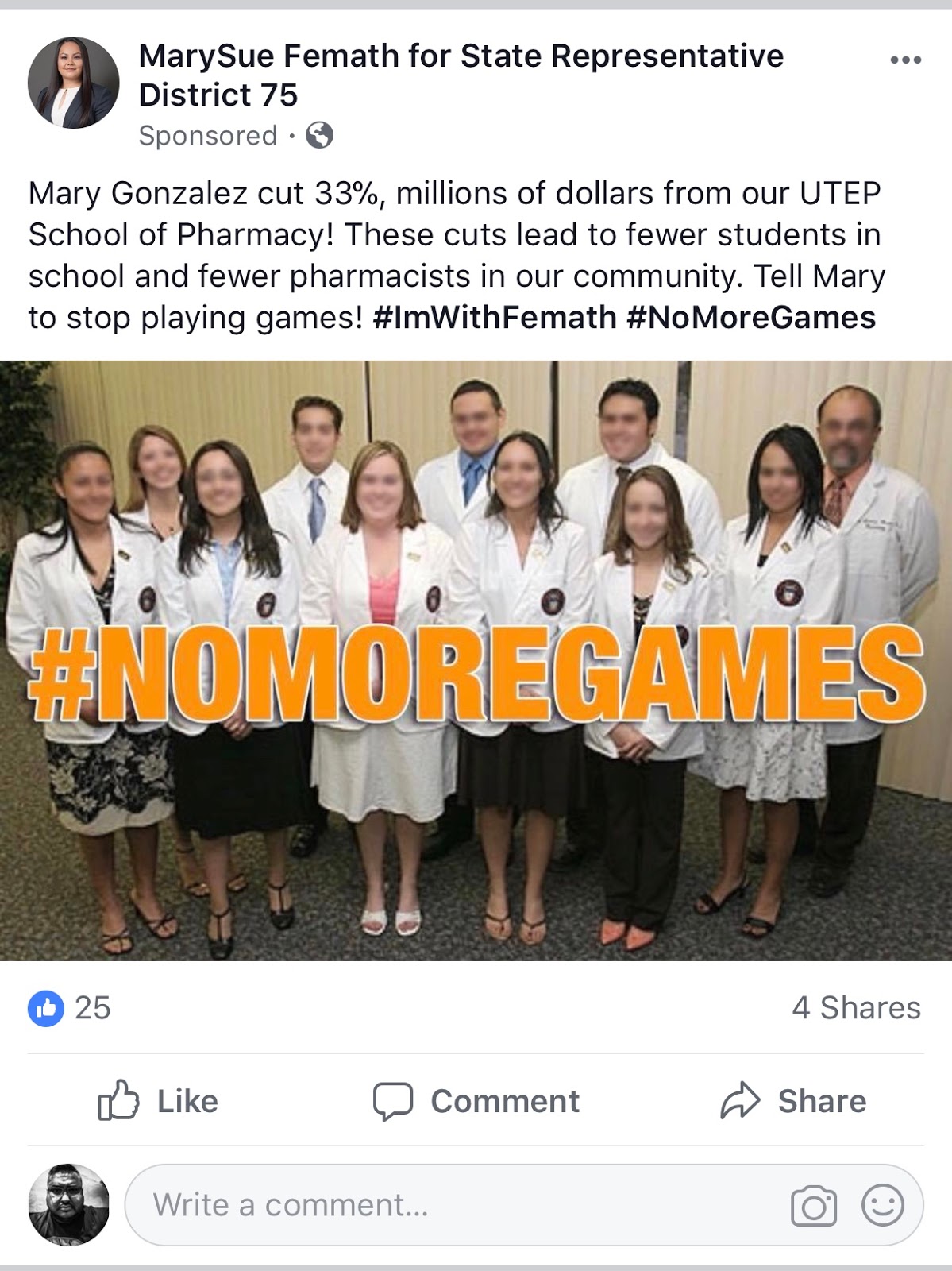Open the #NOMOREGAMES ad photo
Screen dimensions: 952x1271
coord(476,661)
